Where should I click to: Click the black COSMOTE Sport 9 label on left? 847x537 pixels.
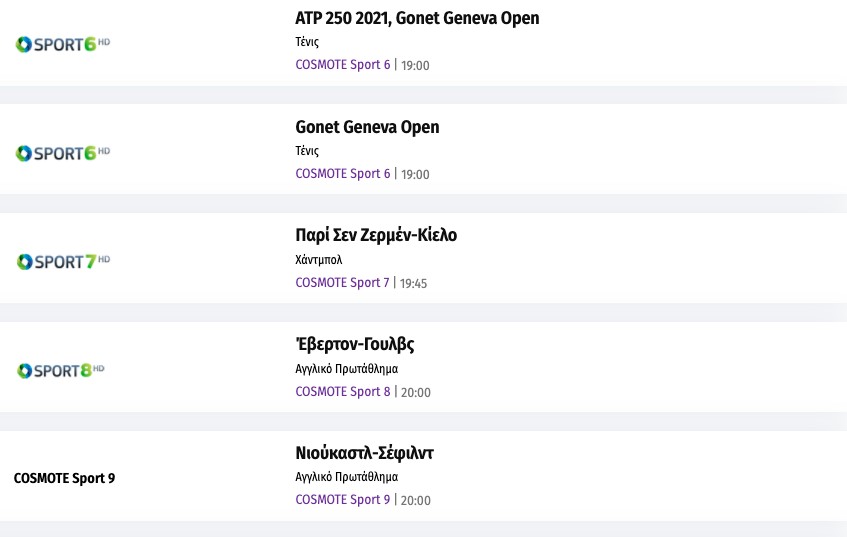[64, 478]
